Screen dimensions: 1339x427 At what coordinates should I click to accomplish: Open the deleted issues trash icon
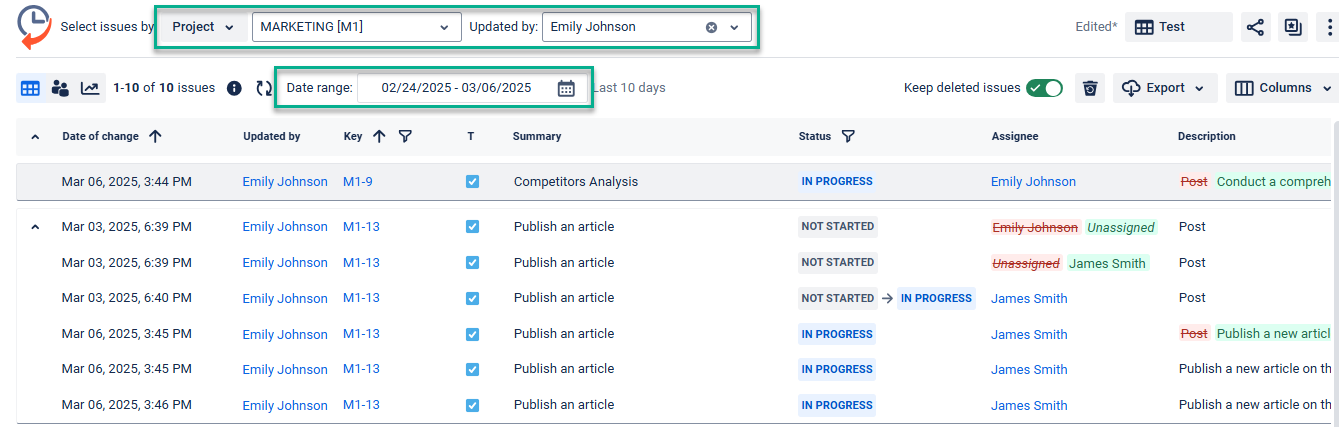[x=1090, y=88]
